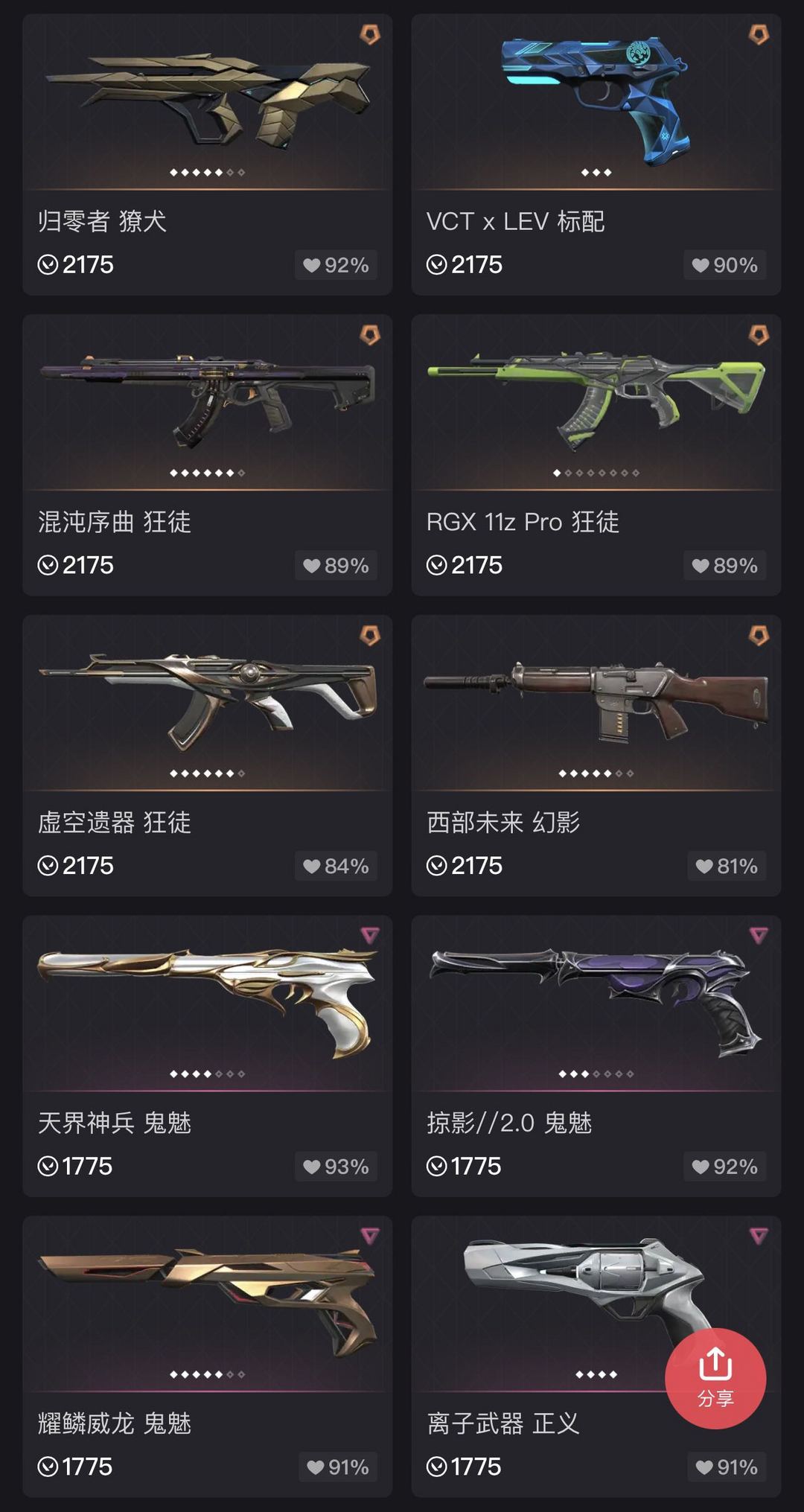Click the heart icon on 天界神兵 鬼魅

click(x=312, y=1167)
